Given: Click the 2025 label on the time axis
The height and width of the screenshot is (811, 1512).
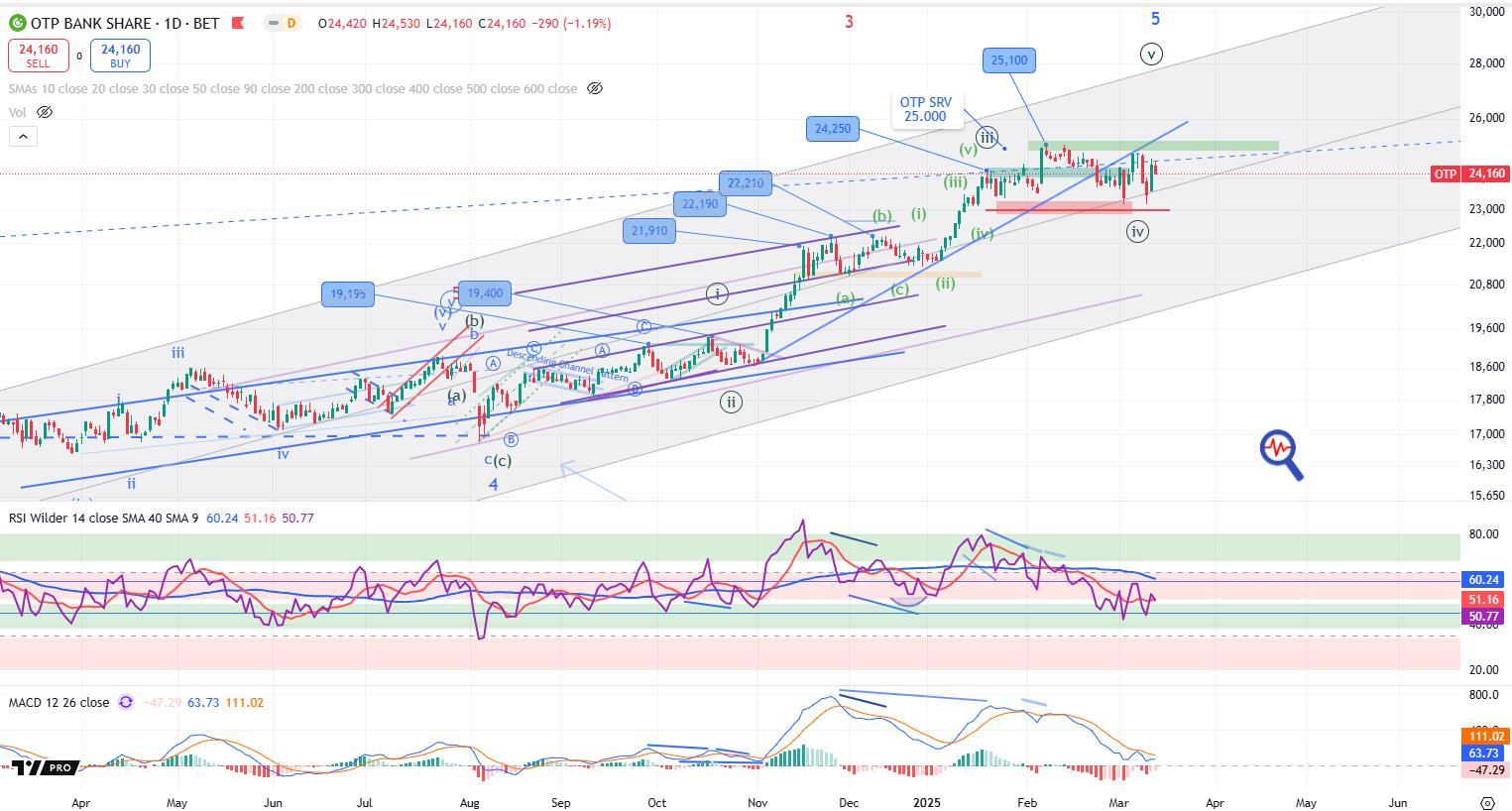Looking at the screenshot, I should pyautogui.click(x=926, y=802).
